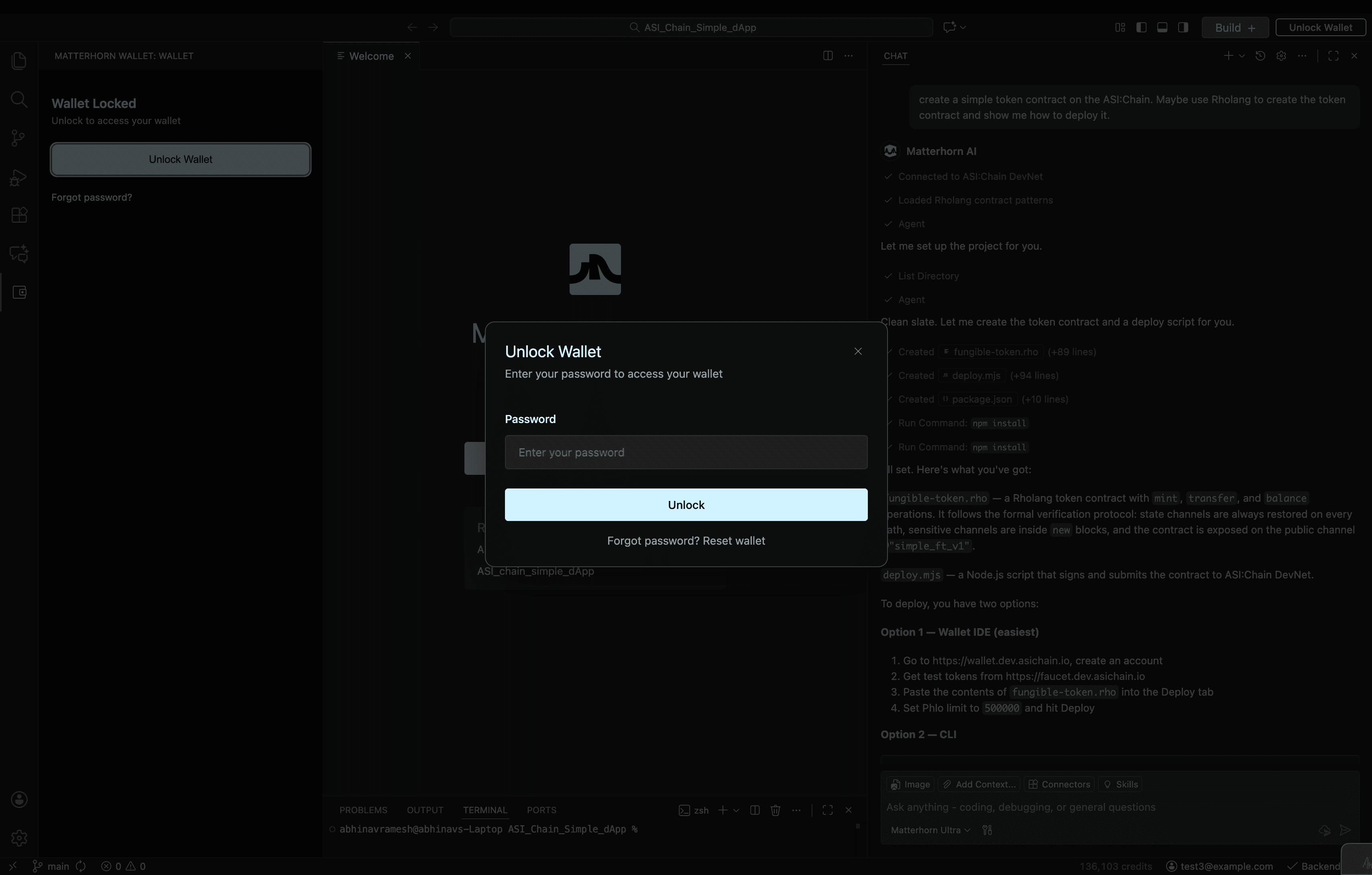Open the Manage gear in activity bar
The height and width of the screenshot is (875, 1372).
click(x=19, y=838)
